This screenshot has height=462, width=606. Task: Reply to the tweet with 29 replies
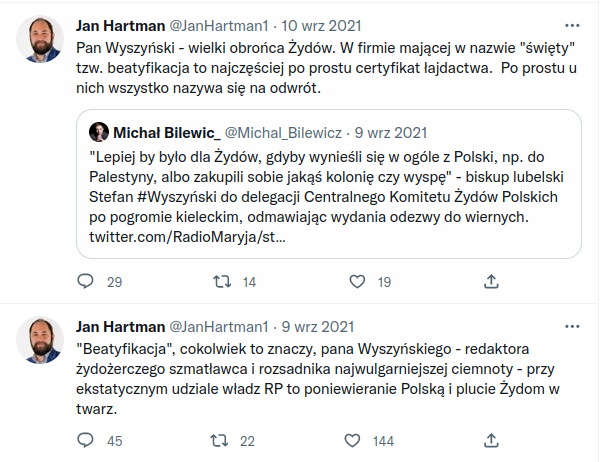(85, 282)
